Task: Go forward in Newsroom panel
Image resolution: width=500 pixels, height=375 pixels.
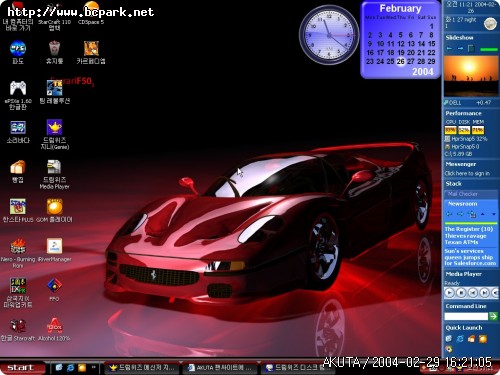Action: click(460, 214)
